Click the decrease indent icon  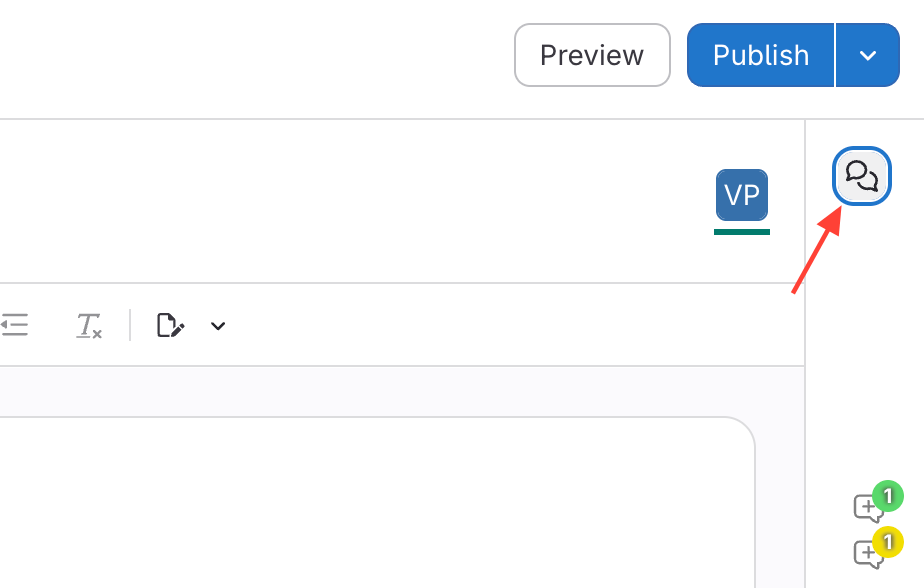14,325
